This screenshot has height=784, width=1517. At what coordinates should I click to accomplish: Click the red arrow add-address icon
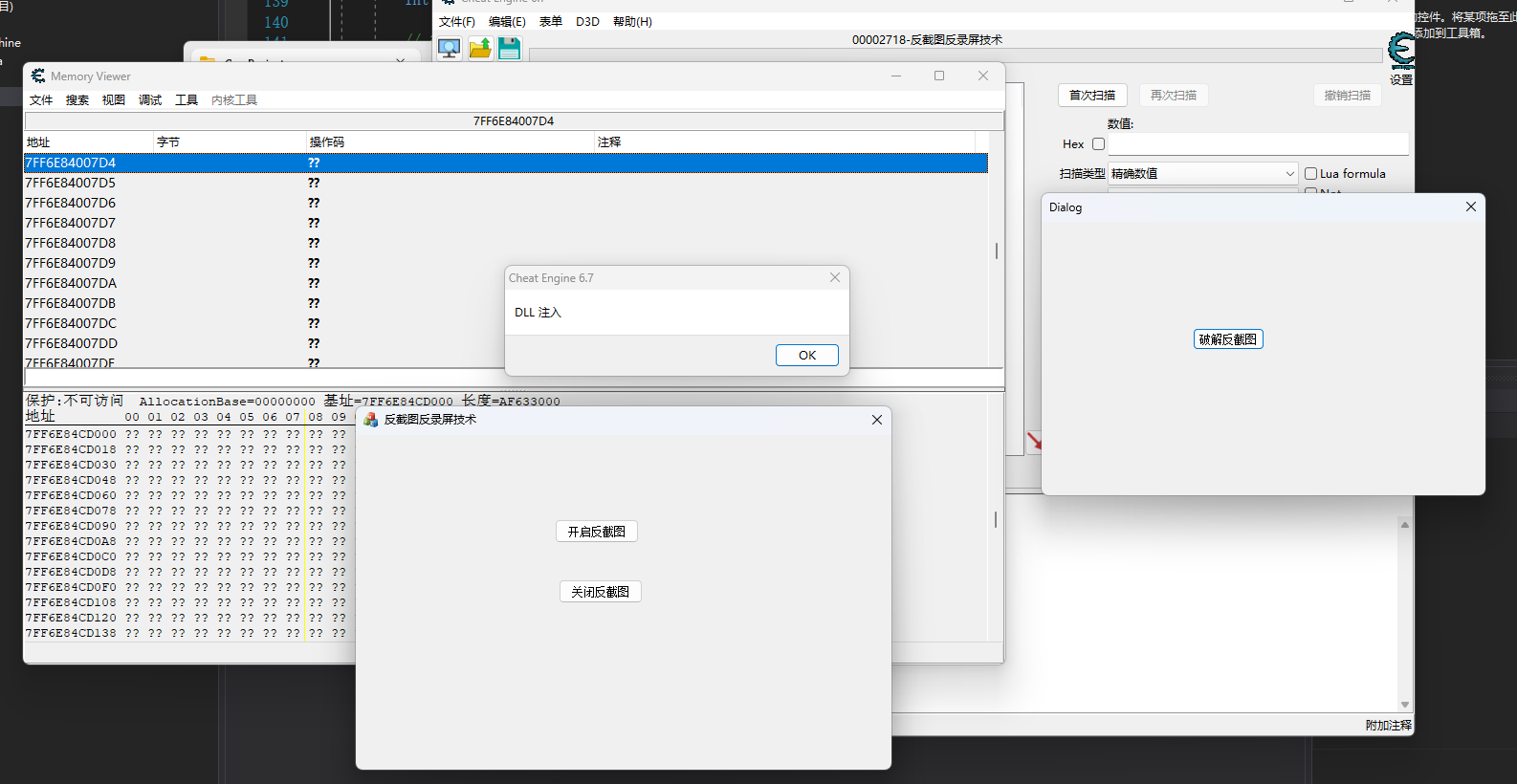pyautogui.click(x=1034, y=441)
